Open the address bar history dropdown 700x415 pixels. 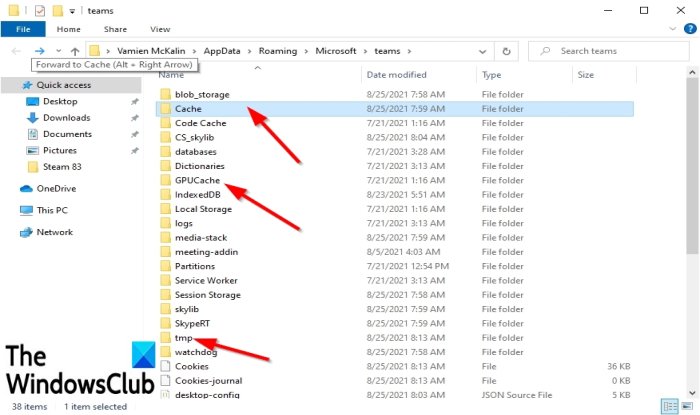coord(482,51)
